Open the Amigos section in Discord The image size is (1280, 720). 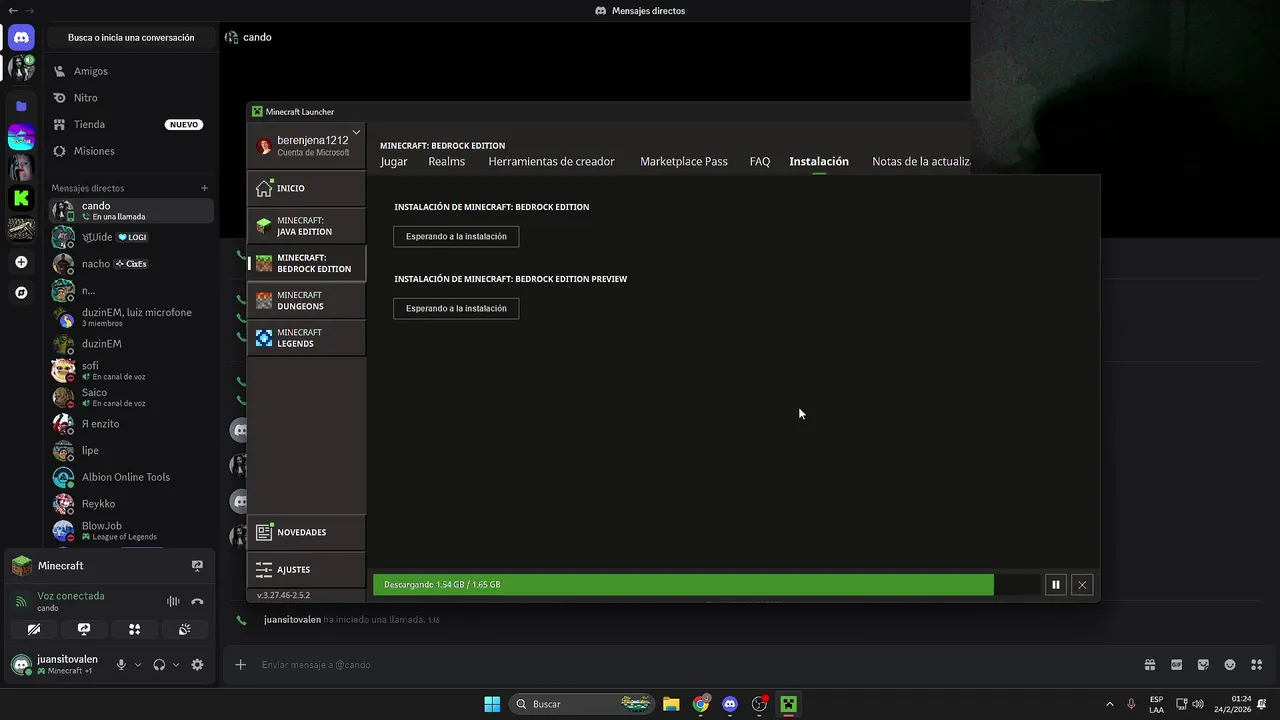click(x=131, y=71)
